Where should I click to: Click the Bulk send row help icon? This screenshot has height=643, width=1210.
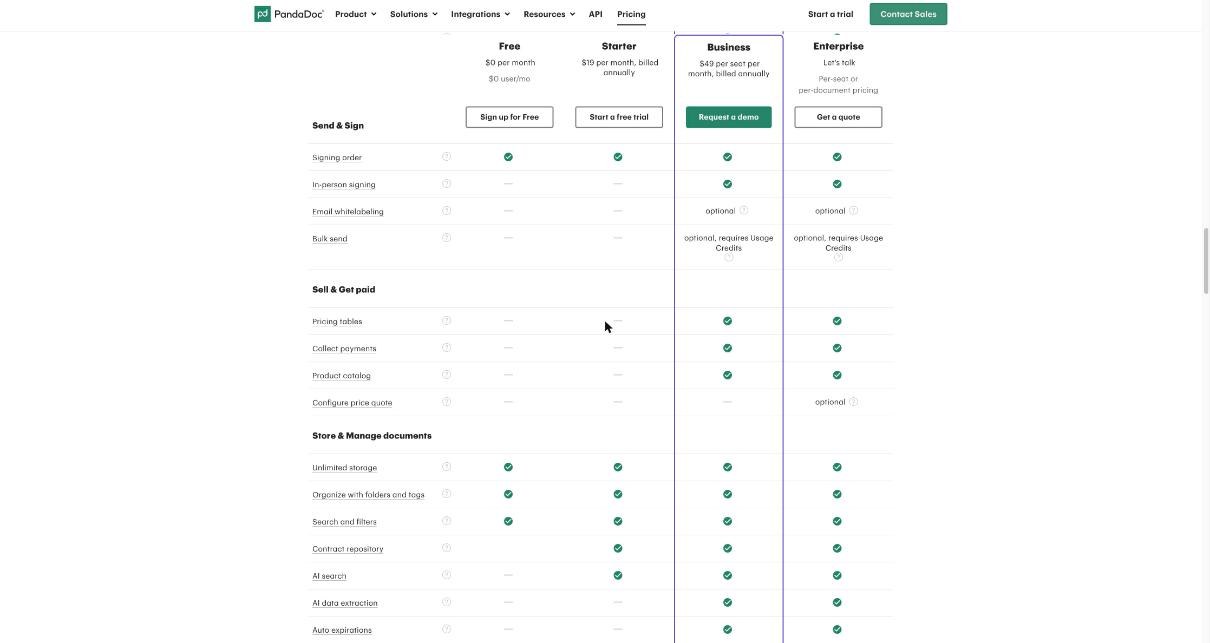point(446,237)
